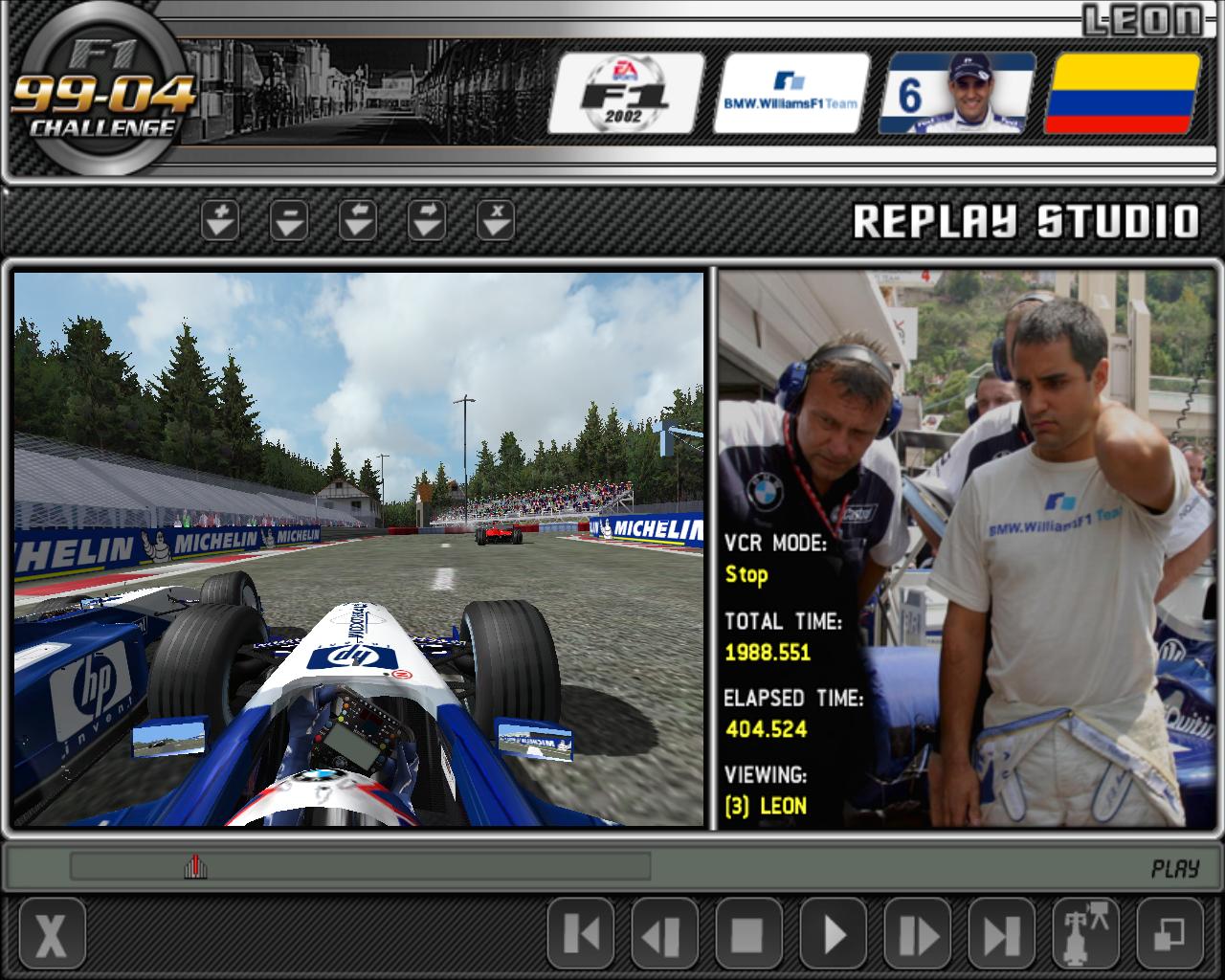Play the replay
This screenshot has height=980, width=1225.
(x=834, y=934)
